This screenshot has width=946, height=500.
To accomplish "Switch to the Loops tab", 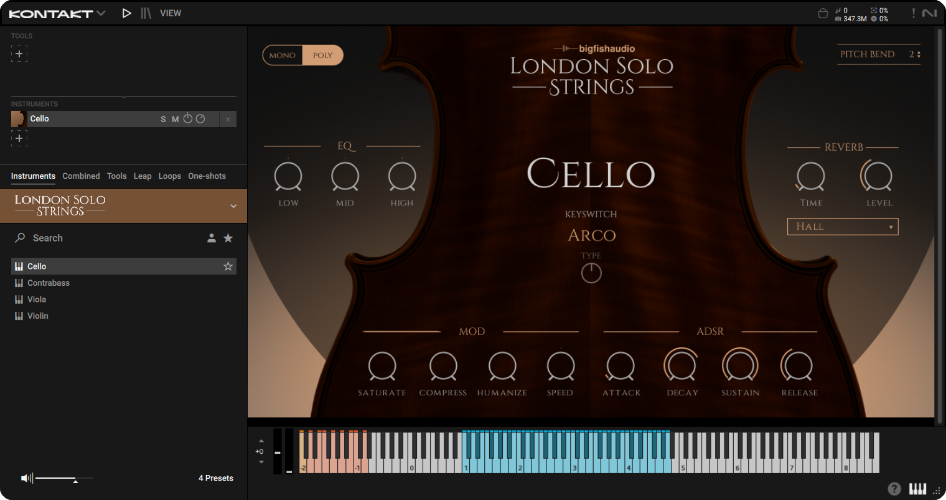I will tap(170, 176).
